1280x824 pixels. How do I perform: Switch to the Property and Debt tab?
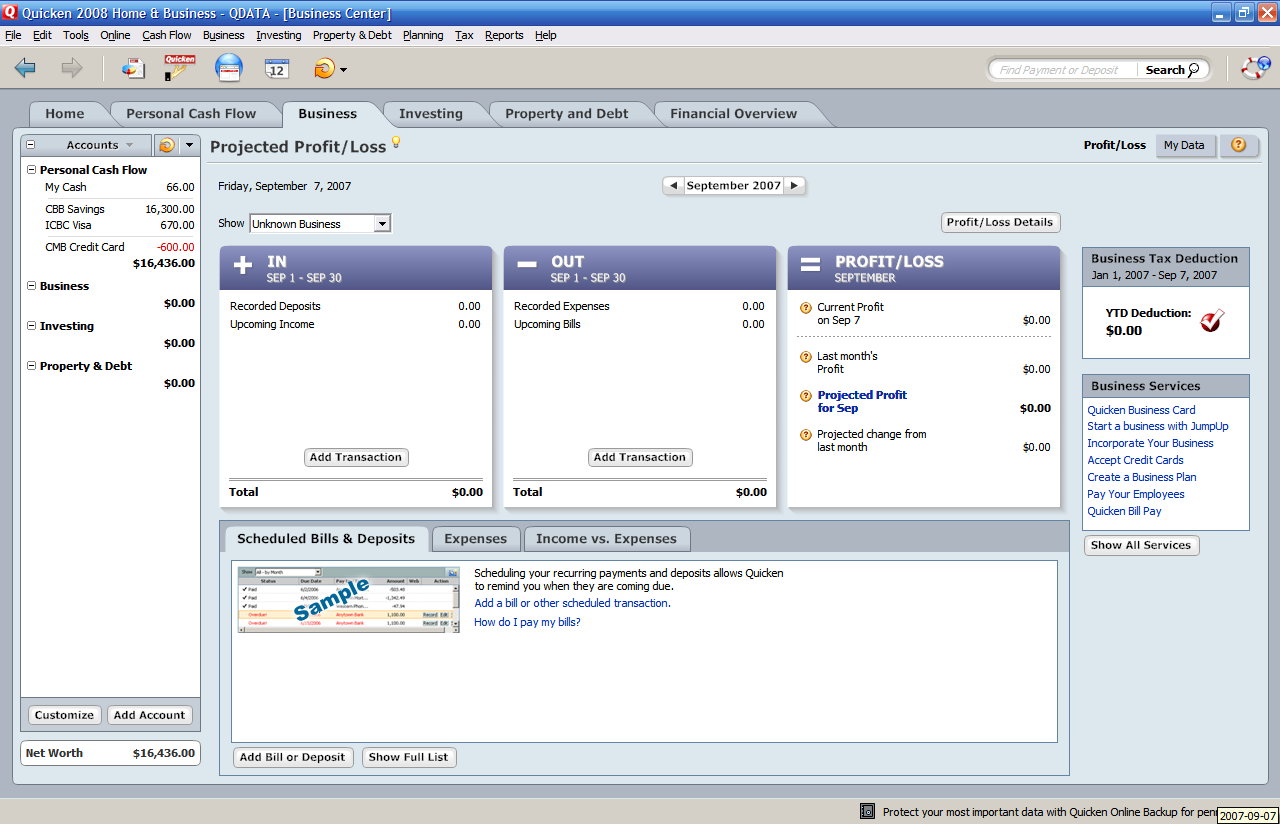(x=567, y=114)
